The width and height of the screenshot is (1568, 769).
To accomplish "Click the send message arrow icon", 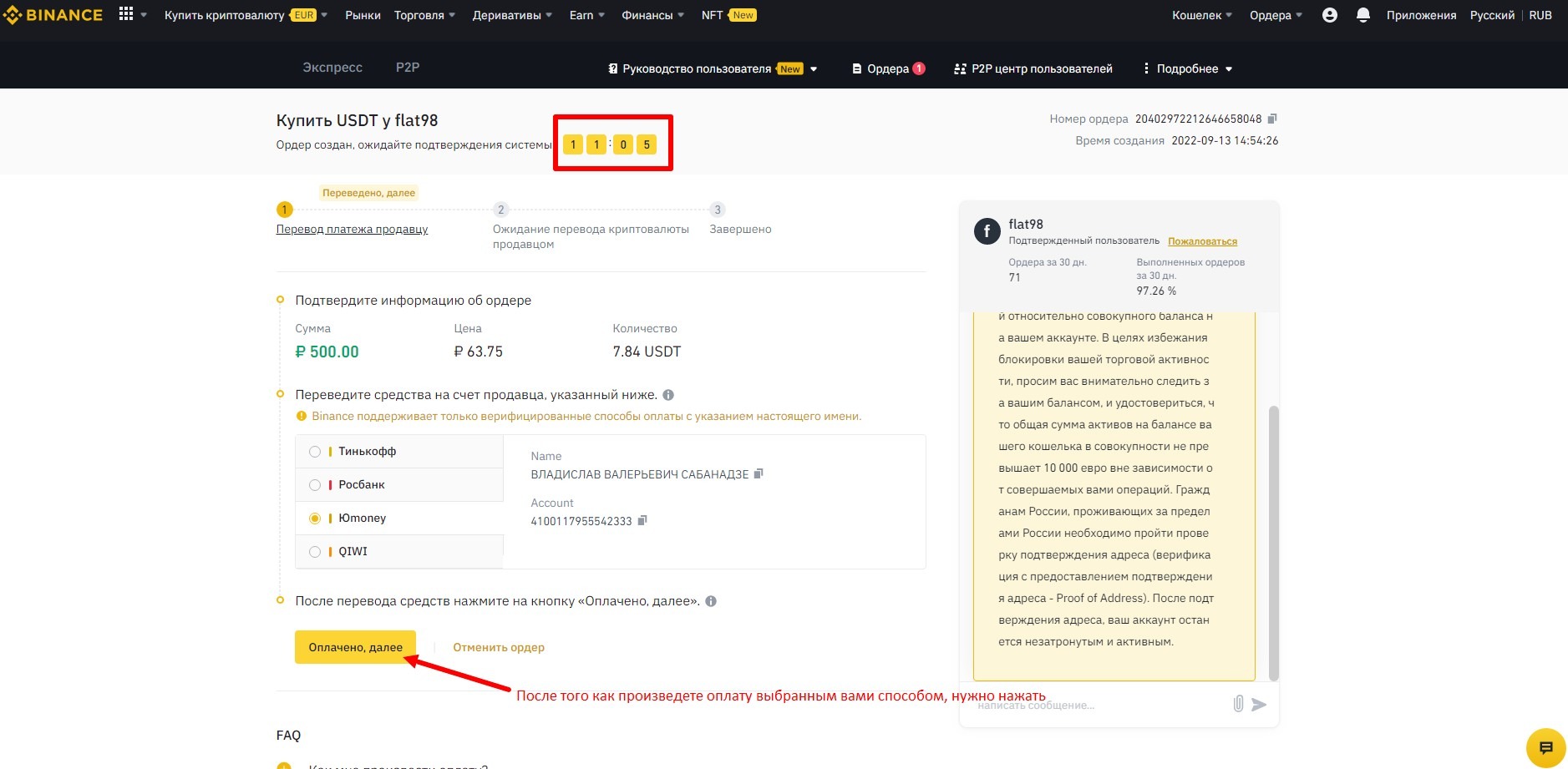I will [x=1259, y=705].
